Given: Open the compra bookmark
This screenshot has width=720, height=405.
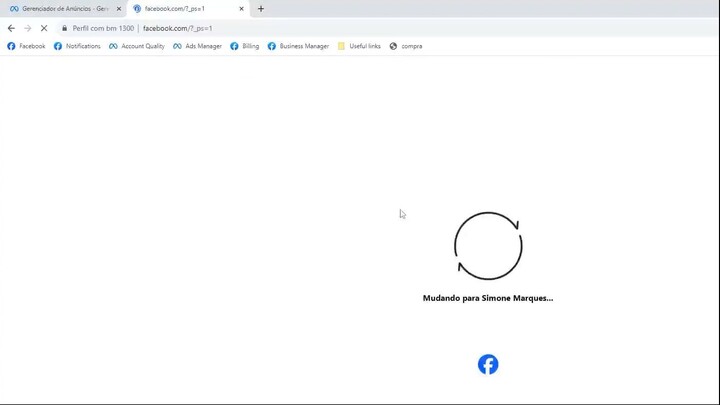Looking at the screenshot, I should pyautogui.click(x=406, y=46).
